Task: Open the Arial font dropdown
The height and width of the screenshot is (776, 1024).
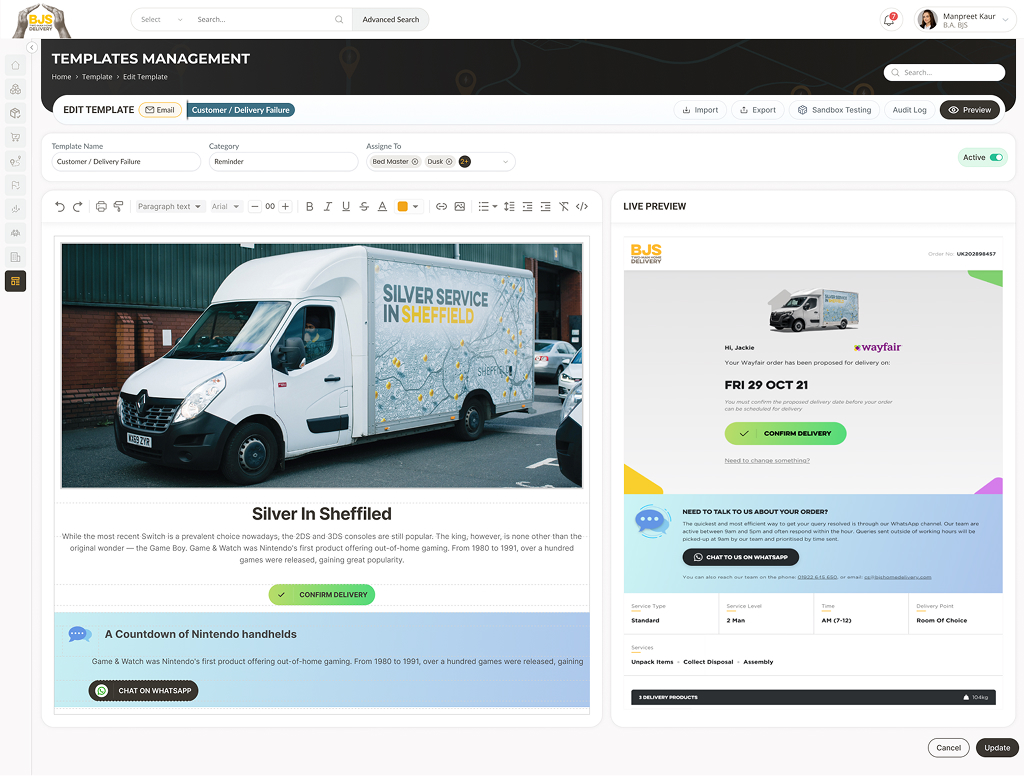Action: tap(226, 207)
